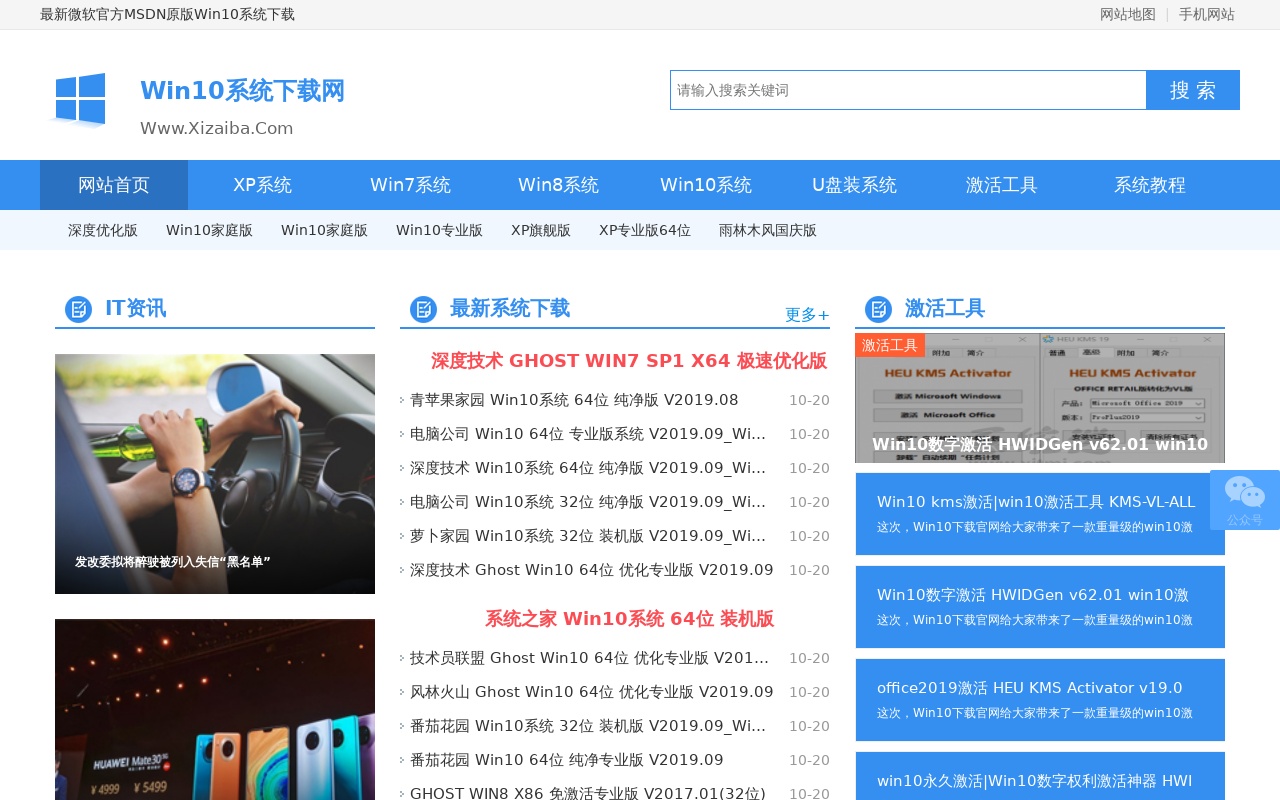The width and height of the screenshot is (1280, 800).
Task: Select the 深度优化版 sub-nav link
Action: coord(103,230)
